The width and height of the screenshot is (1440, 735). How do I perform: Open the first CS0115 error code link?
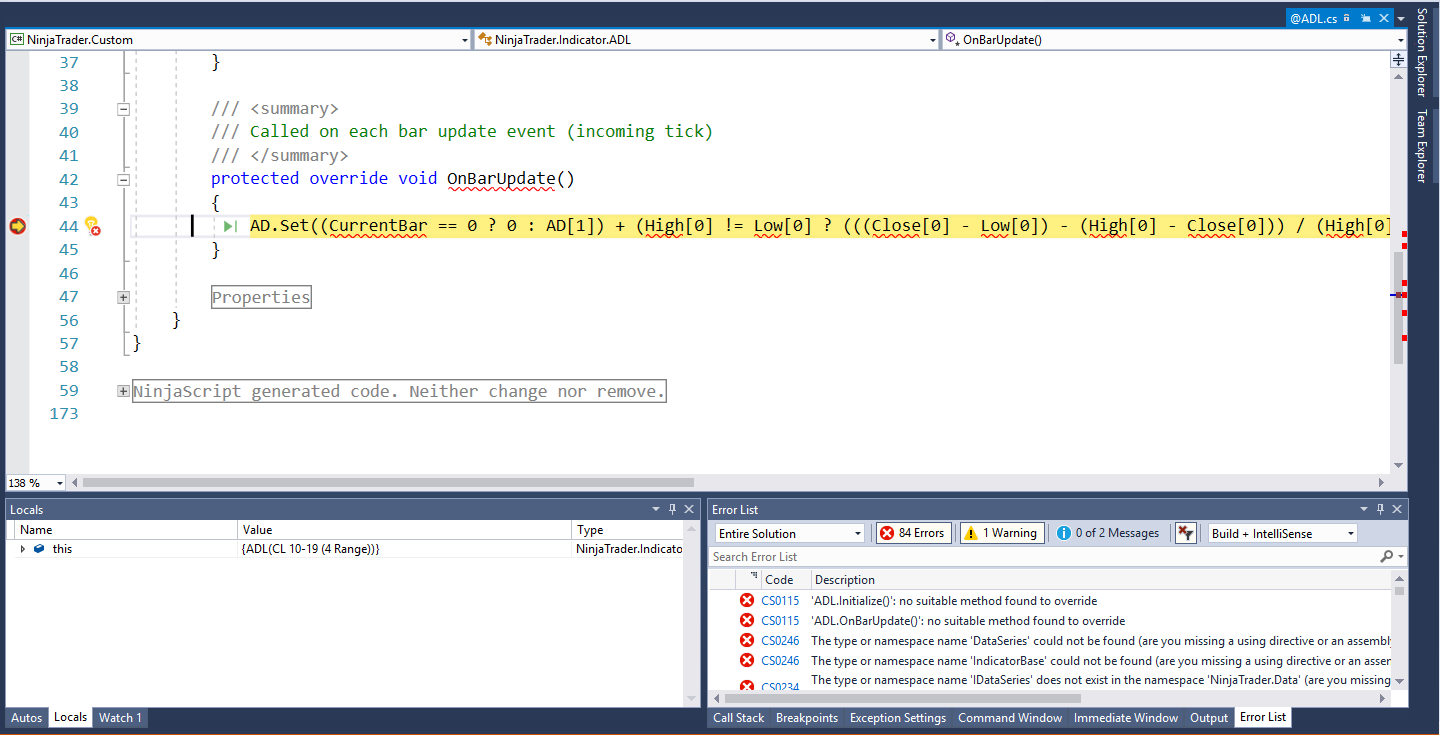tap(780, 601)
